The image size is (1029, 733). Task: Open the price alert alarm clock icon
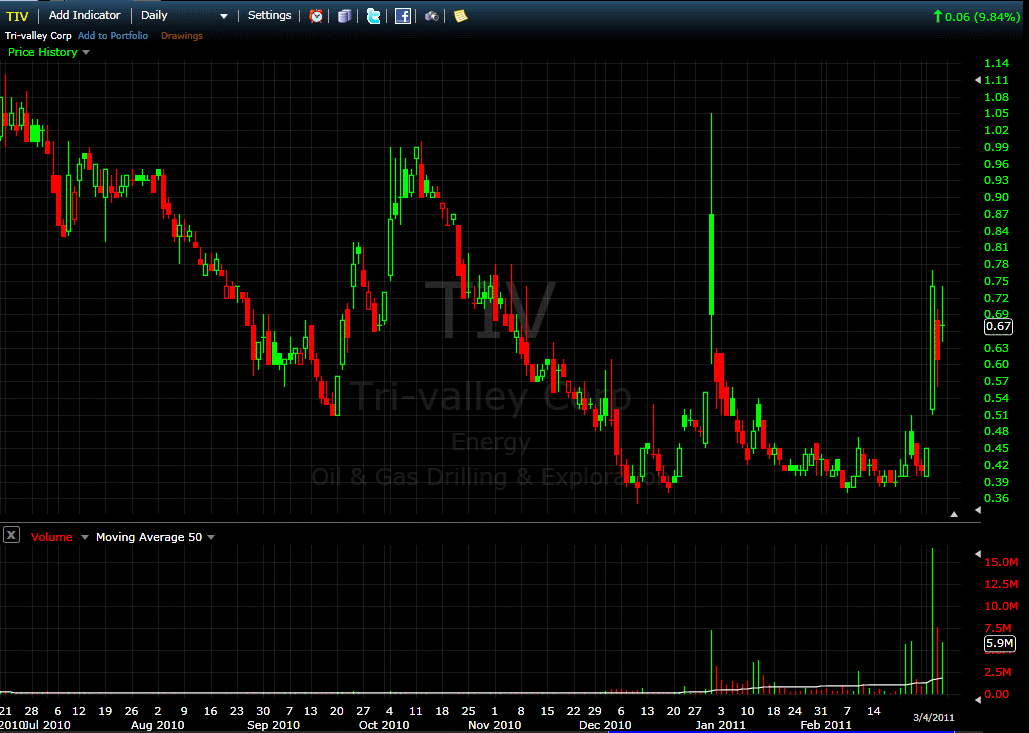click(x=316, y=16)
